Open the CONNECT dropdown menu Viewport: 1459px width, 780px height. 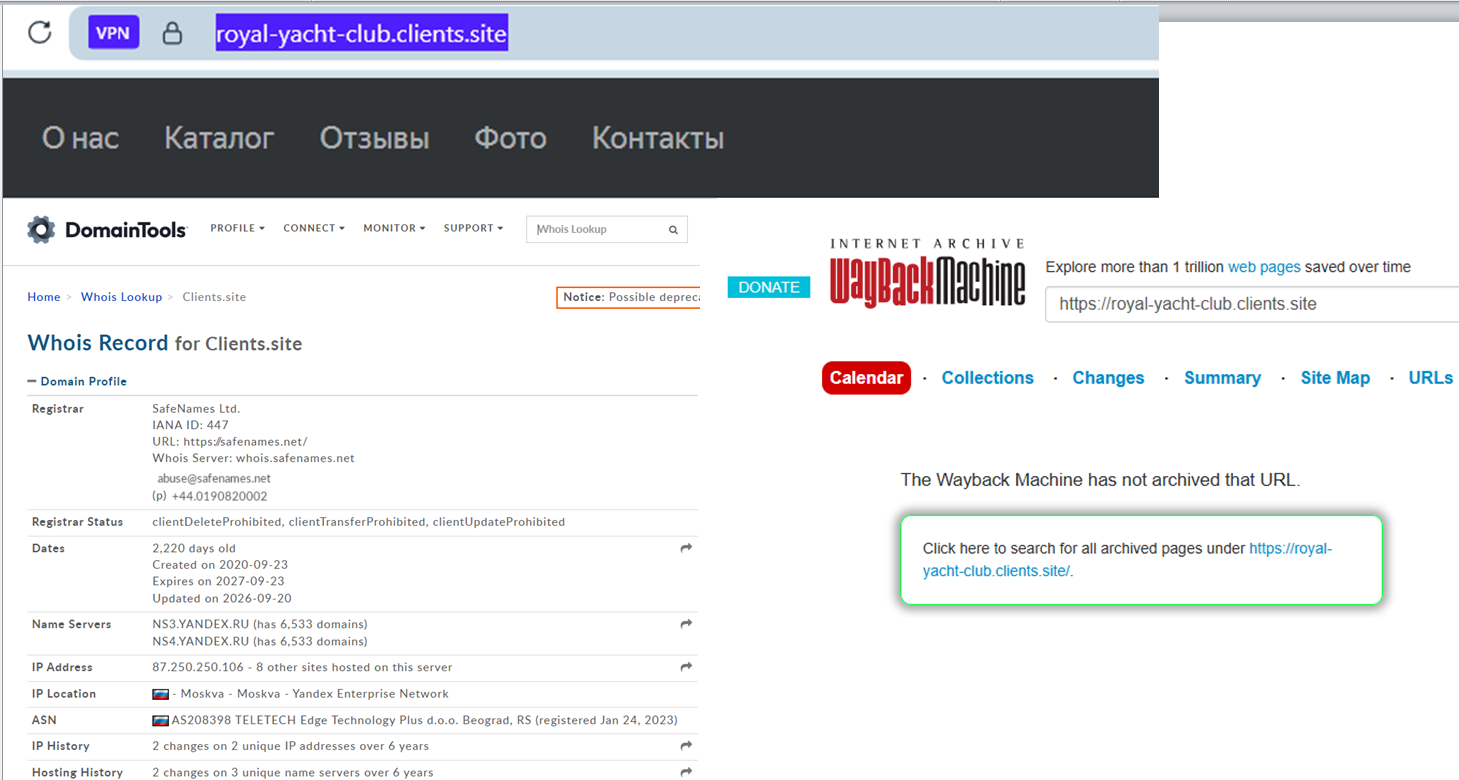pyautogui.click(x=313, y=228)
